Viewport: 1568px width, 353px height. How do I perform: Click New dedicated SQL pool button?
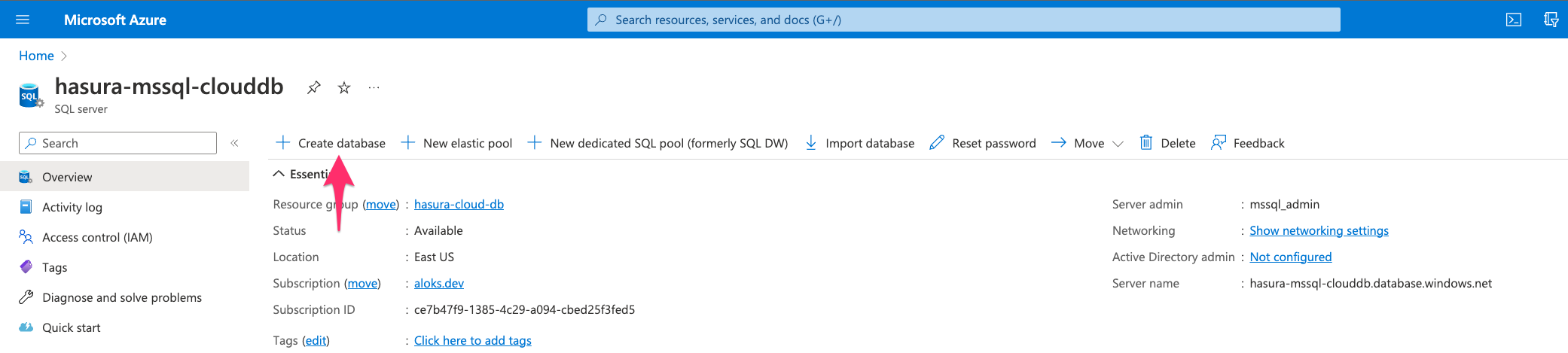pyautogui.click(x=657, y=143)
